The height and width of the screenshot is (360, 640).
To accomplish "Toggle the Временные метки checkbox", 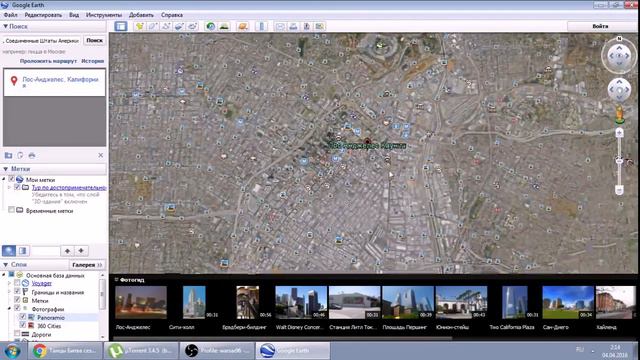I will [x=11, y=210].
